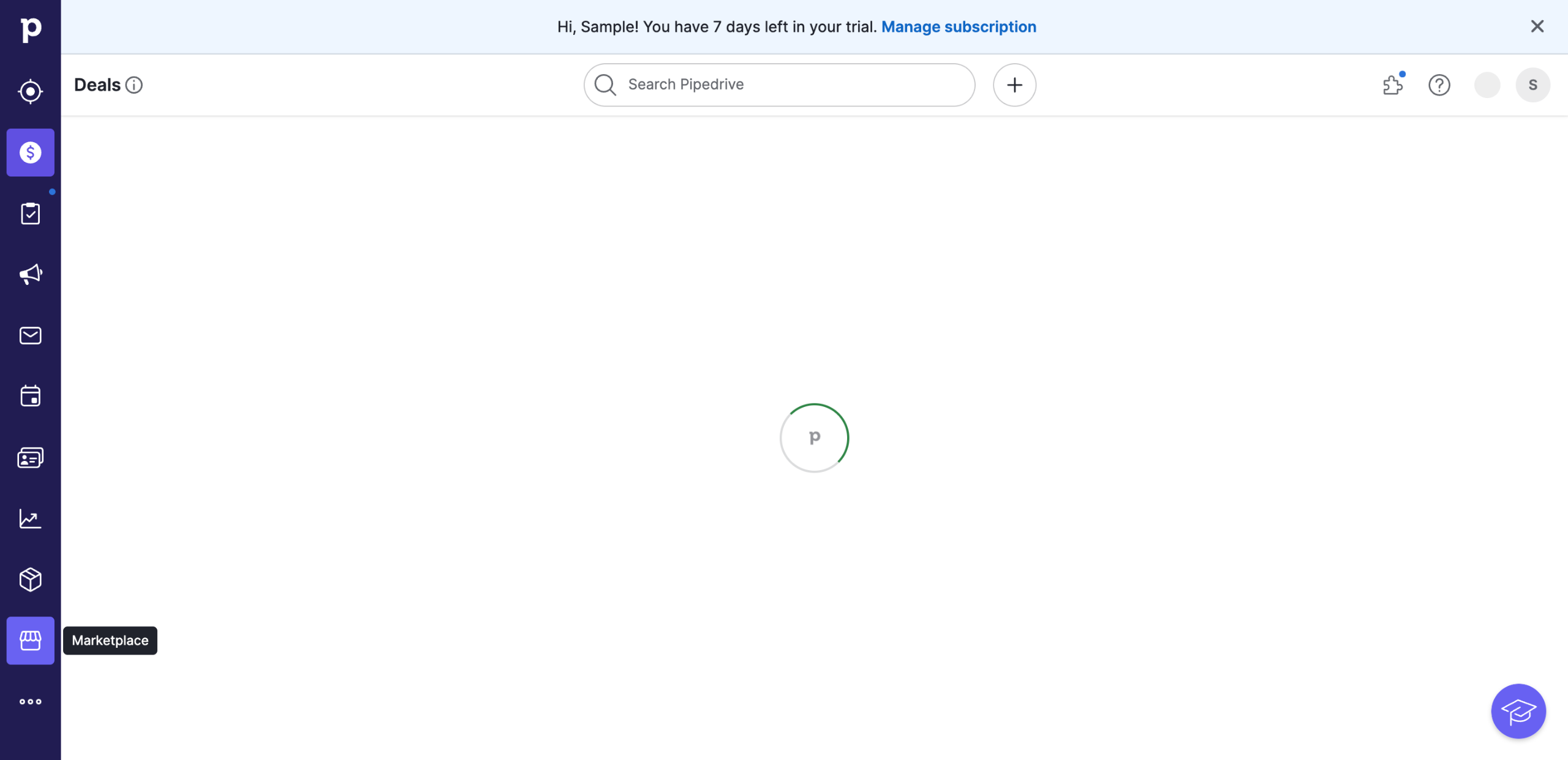This screenshot has width=1568, height=760.
Task: Open the Marketplace store icon
Action: [31, 640]
